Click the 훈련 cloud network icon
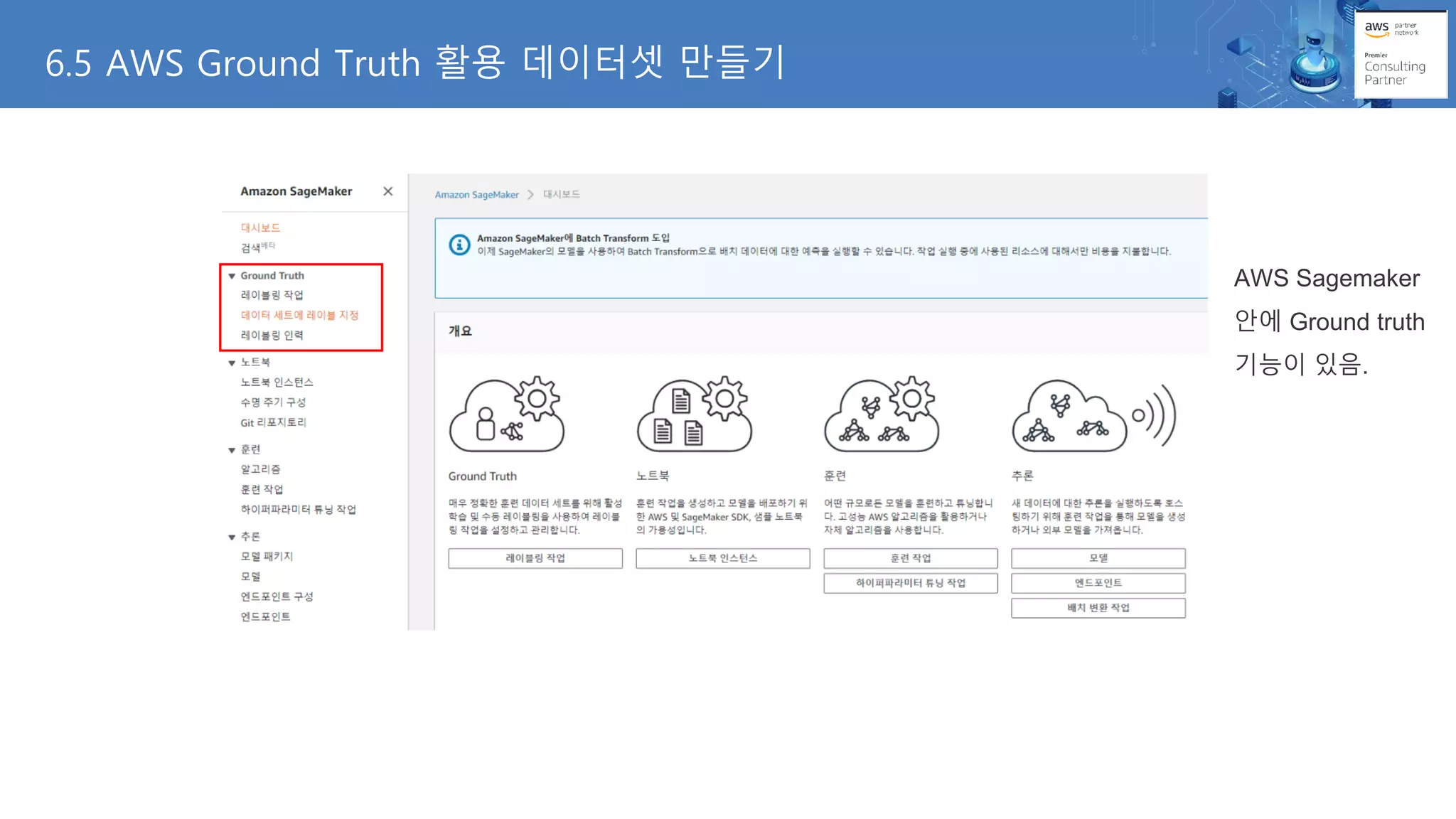The image size is (1456, 819). [x=882, y=414]
